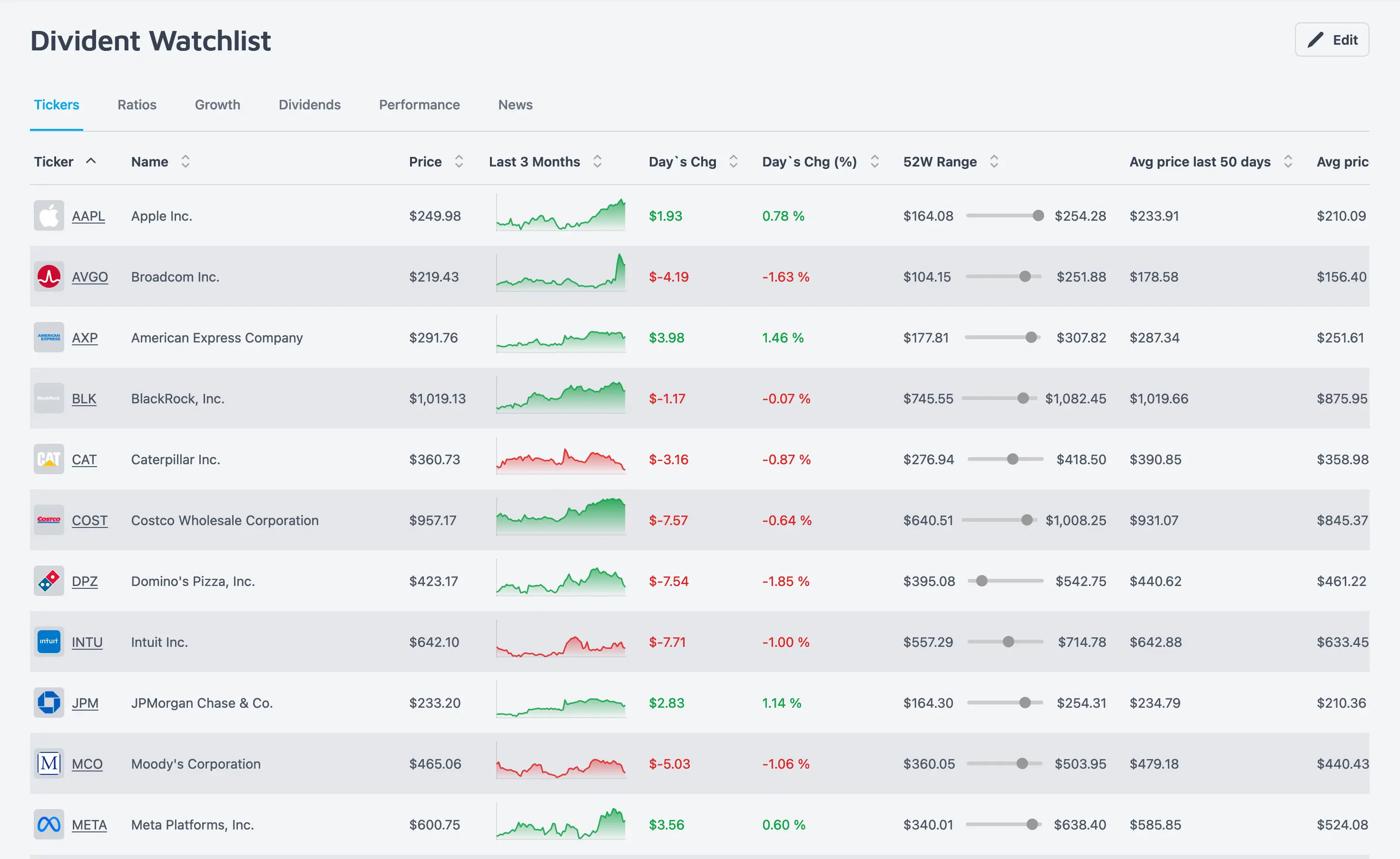Image resolution: width=1400 pixels, height=859 pixels.
Task: Open the AVGO ticker link
Action: pyautogui.click(x=90, y=277)
